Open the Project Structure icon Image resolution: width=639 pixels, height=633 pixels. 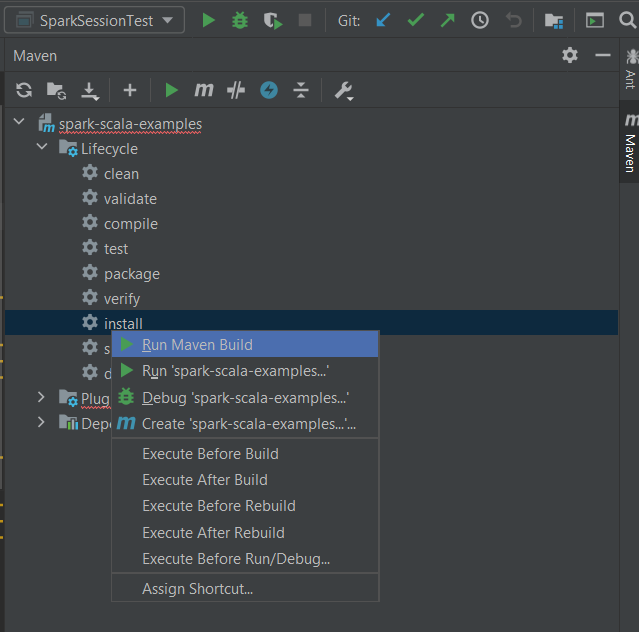(554, 20)
